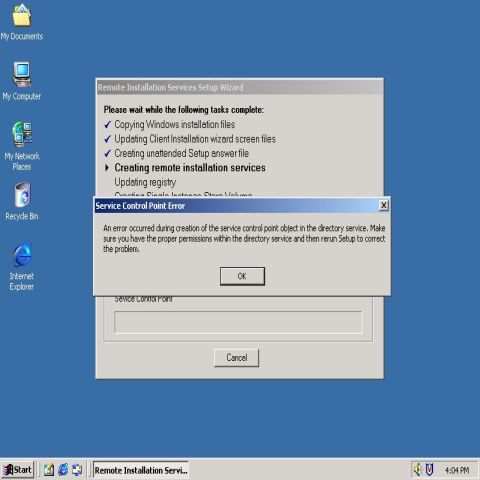Image resolution: width=480 pixels, height=480 pixels.
Task: Cancel the Remote Installation Services wizard
Action: coord(236,358)
